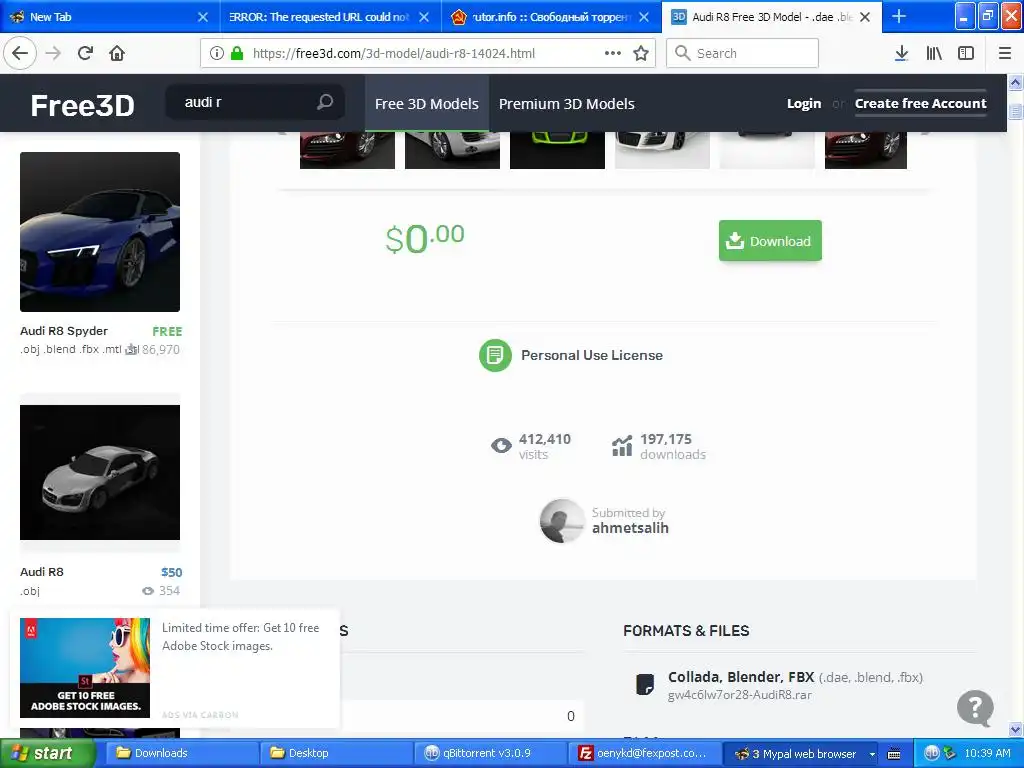Switch to Desktop folder in taskbar
The height and width of the screenshot is (768, 1024).
point(336,754)
